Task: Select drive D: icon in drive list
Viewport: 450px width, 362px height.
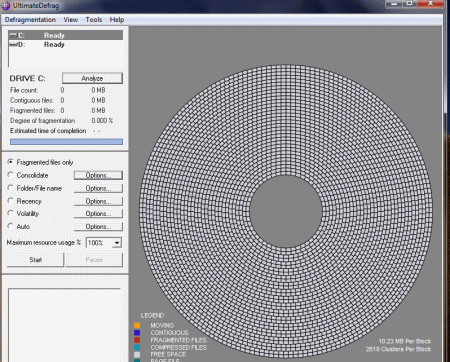Action: [13, 45]
